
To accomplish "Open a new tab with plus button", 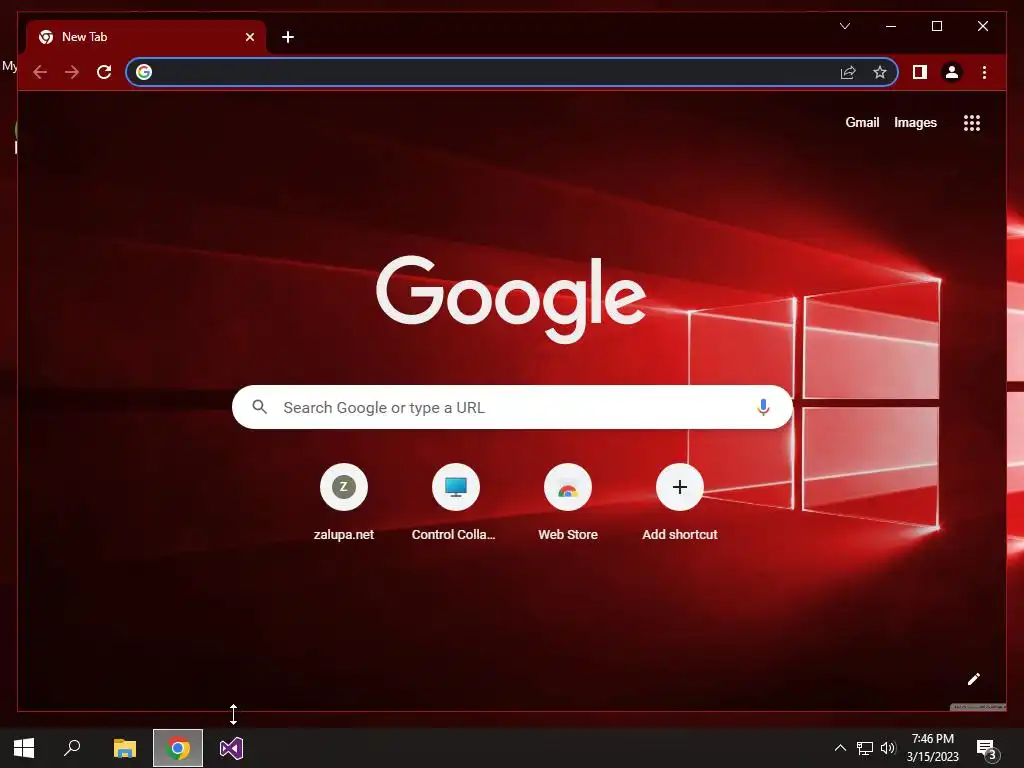I will point(288,37).
